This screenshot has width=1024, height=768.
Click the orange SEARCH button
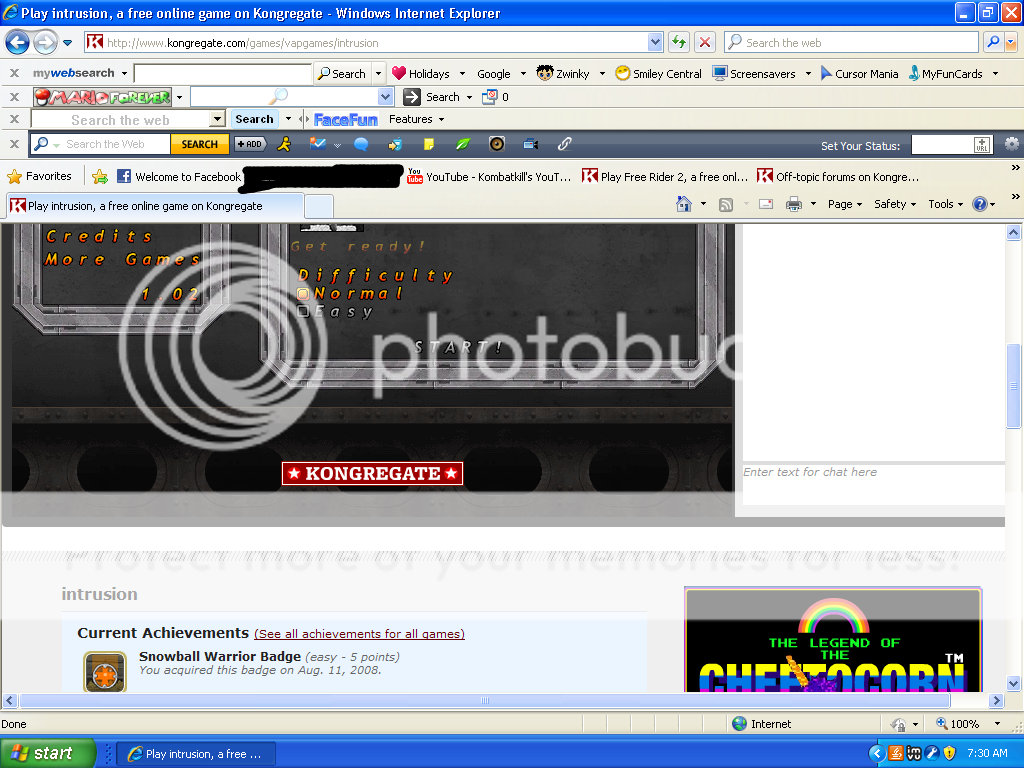click(x=200, y=144)
